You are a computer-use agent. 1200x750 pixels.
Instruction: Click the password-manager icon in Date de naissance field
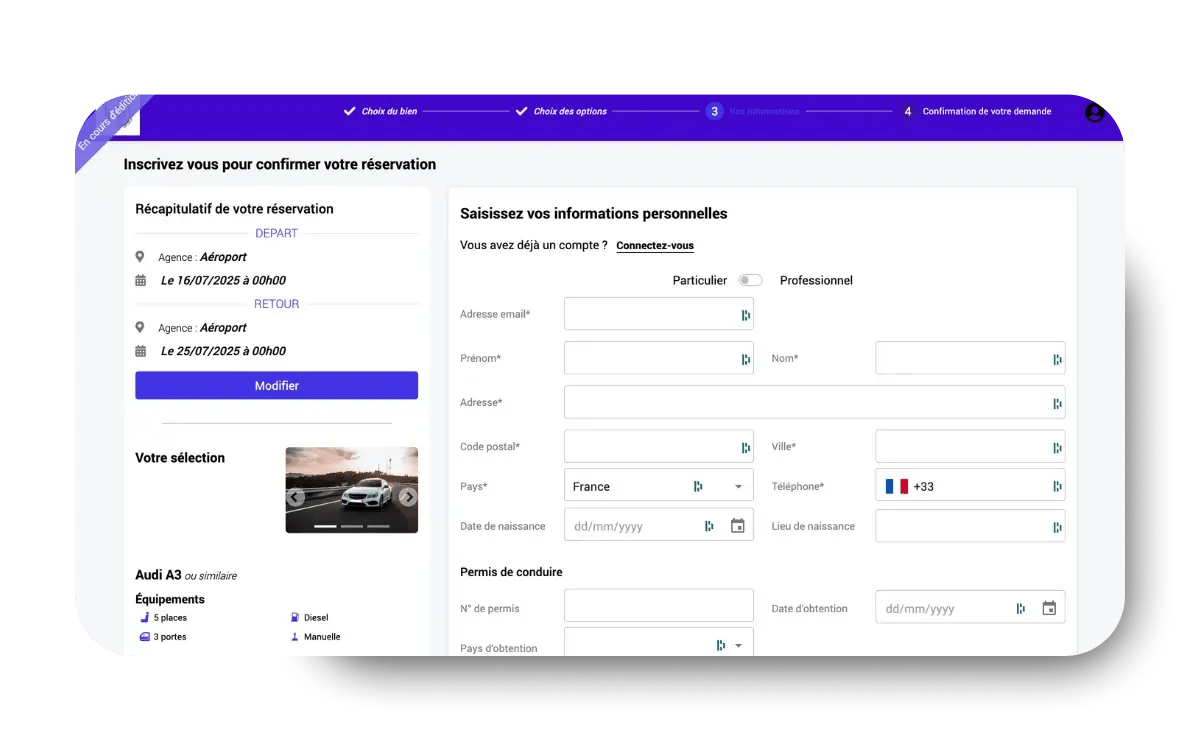(x=709, y=526)
